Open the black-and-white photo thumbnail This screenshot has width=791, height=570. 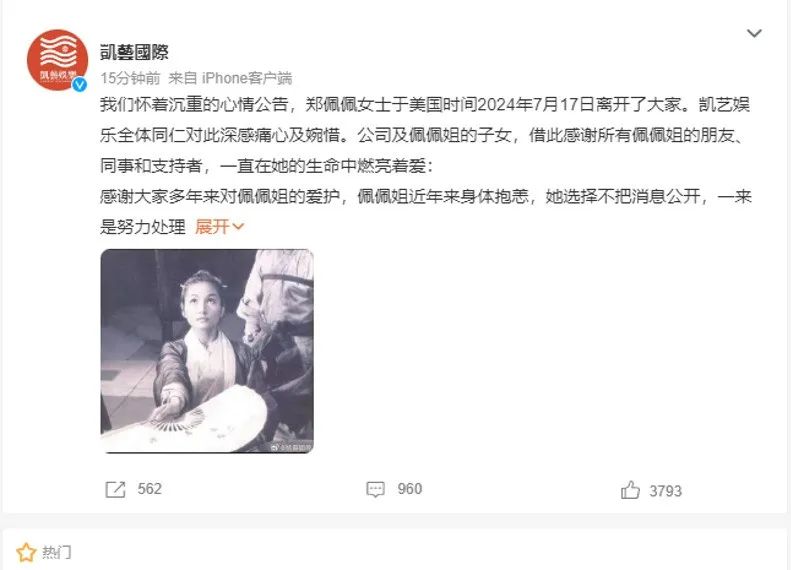(207, 351)
